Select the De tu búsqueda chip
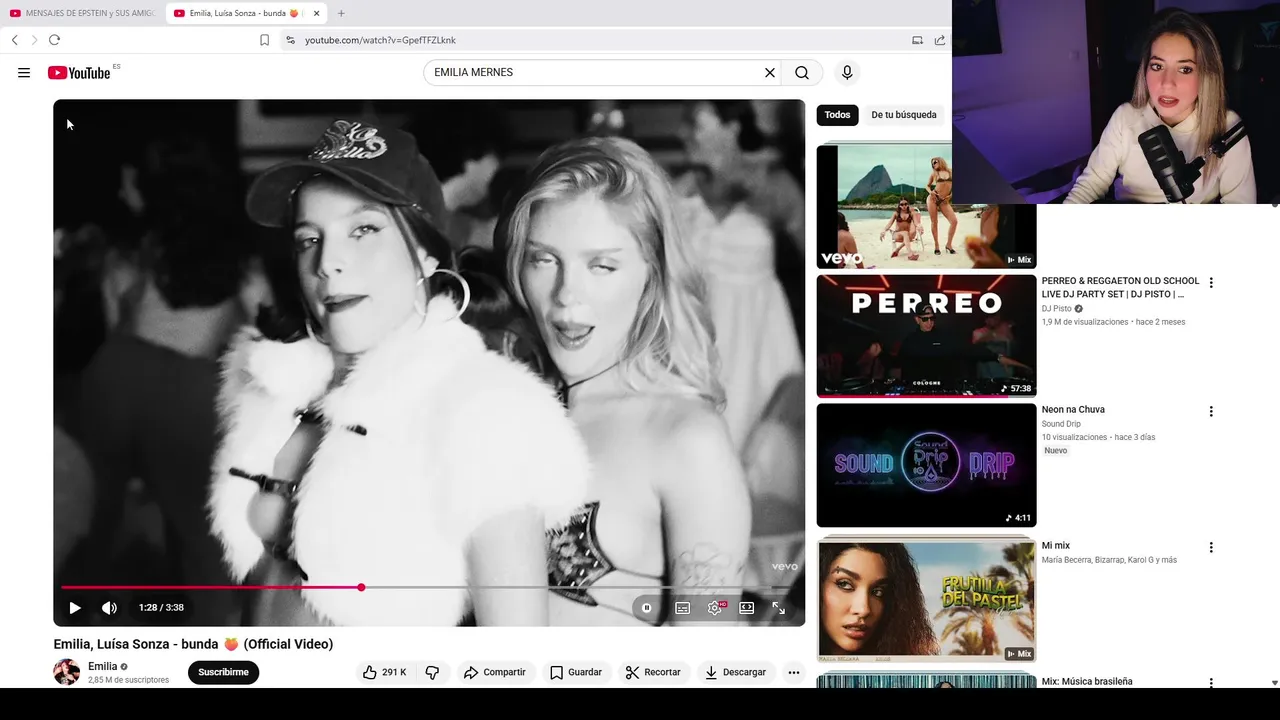This screenshot has height=720, width=1280. (904, 115)
